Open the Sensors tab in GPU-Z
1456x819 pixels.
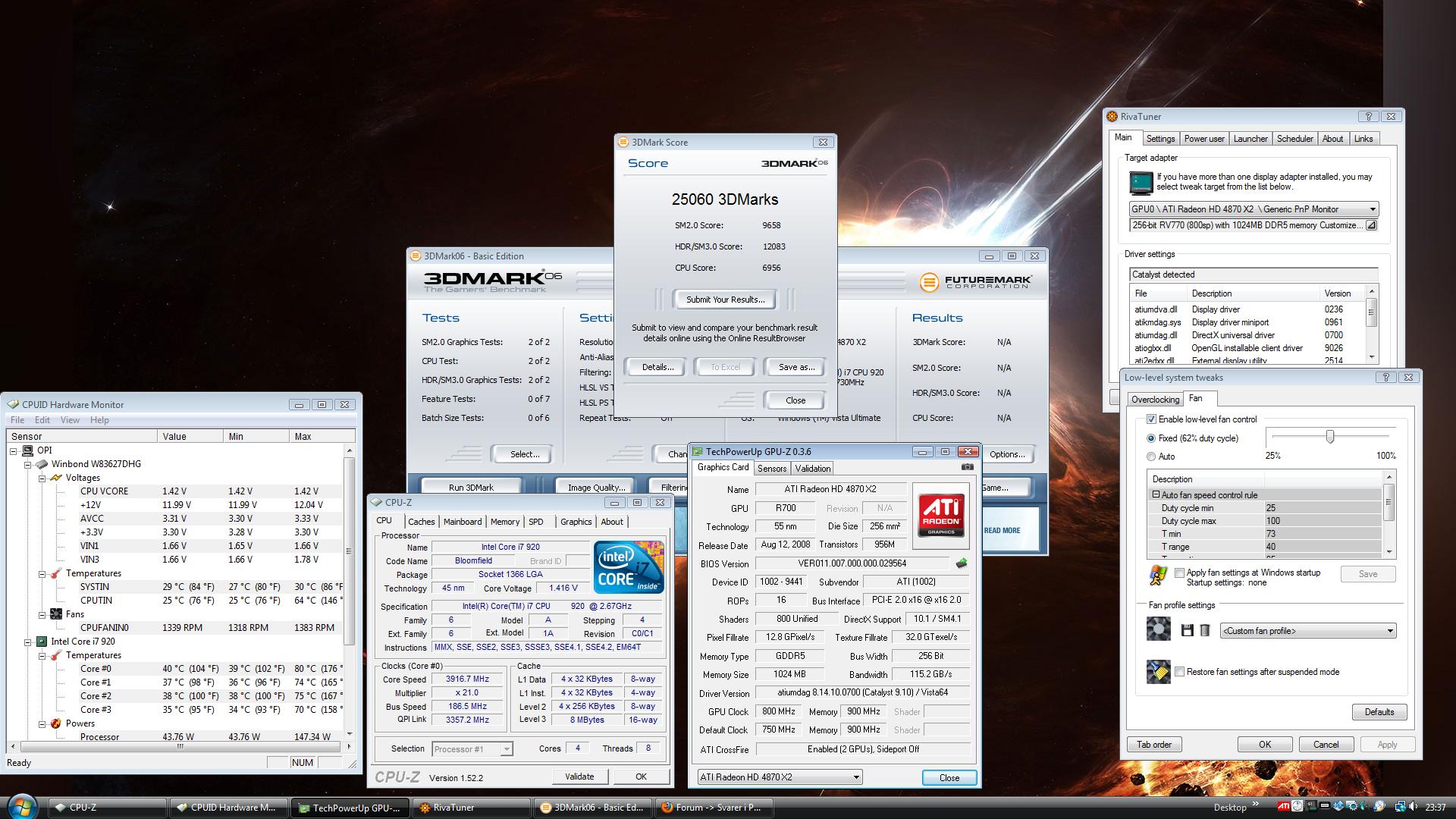tap(772, 469)
